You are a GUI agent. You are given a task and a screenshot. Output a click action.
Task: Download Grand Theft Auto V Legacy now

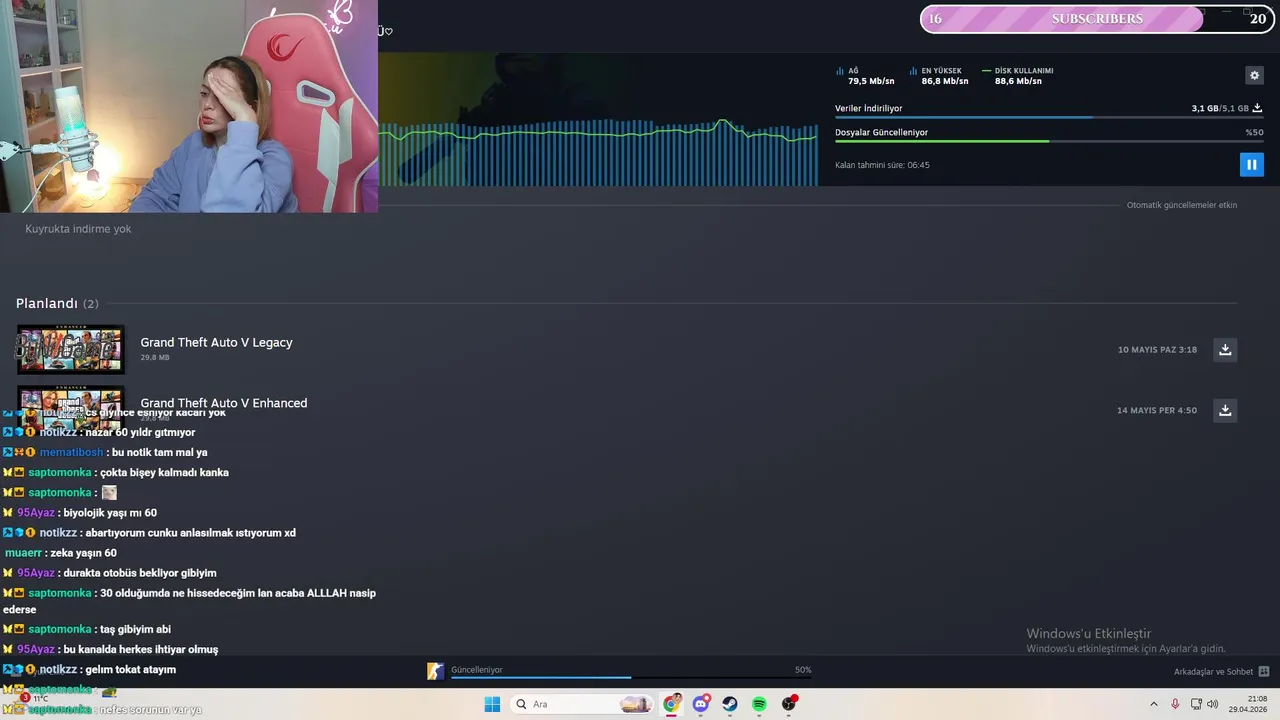click(x=1225, y=349)
